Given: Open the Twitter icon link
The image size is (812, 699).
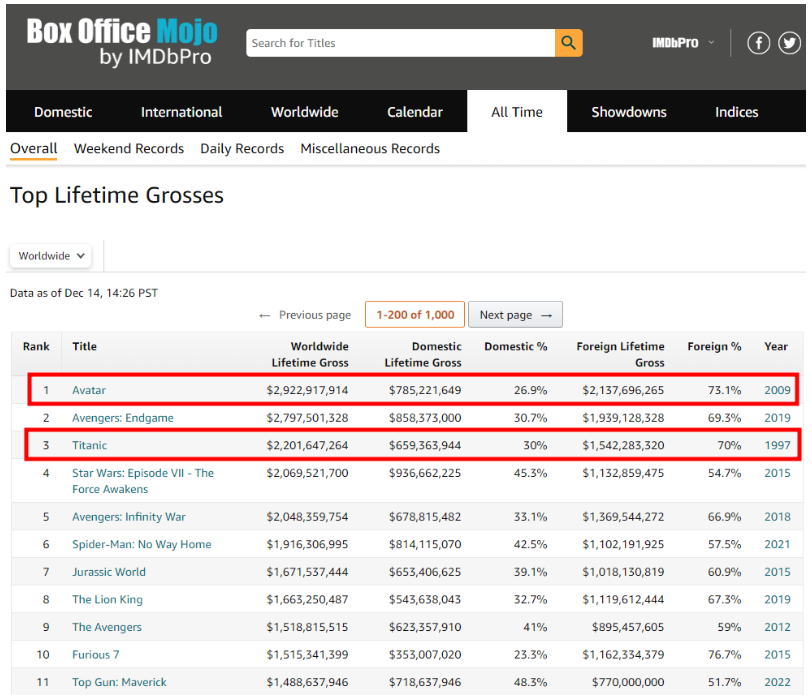Looking at the screenshot, I should point(789,43).
